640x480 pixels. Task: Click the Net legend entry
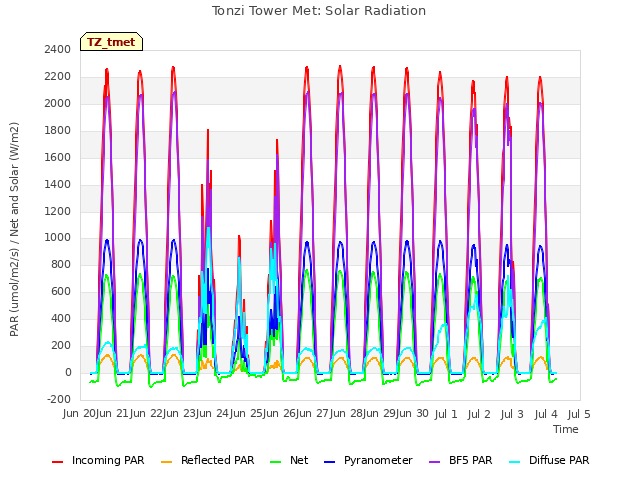(x=289, y=460)
